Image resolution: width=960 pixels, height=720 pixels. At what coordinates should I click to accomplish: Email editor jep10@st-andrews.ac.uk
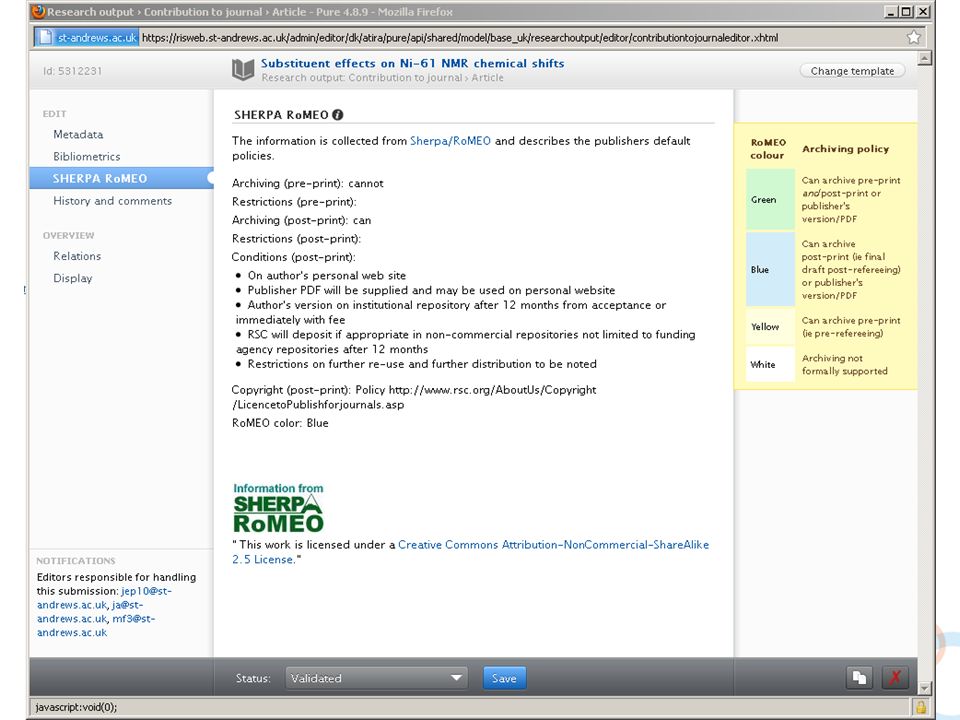(x=104, y=598)
